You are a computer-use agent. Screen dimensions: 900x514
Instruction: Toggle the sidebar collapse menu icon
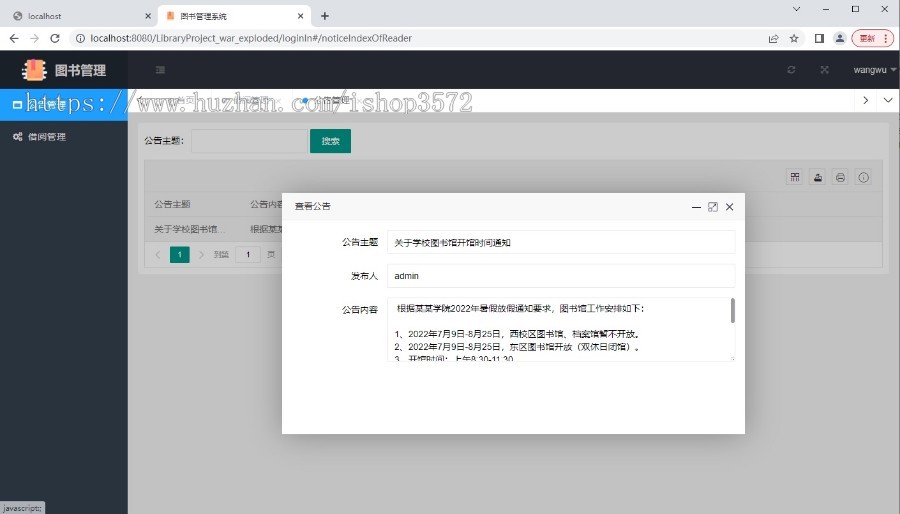[x=160, y=70]
